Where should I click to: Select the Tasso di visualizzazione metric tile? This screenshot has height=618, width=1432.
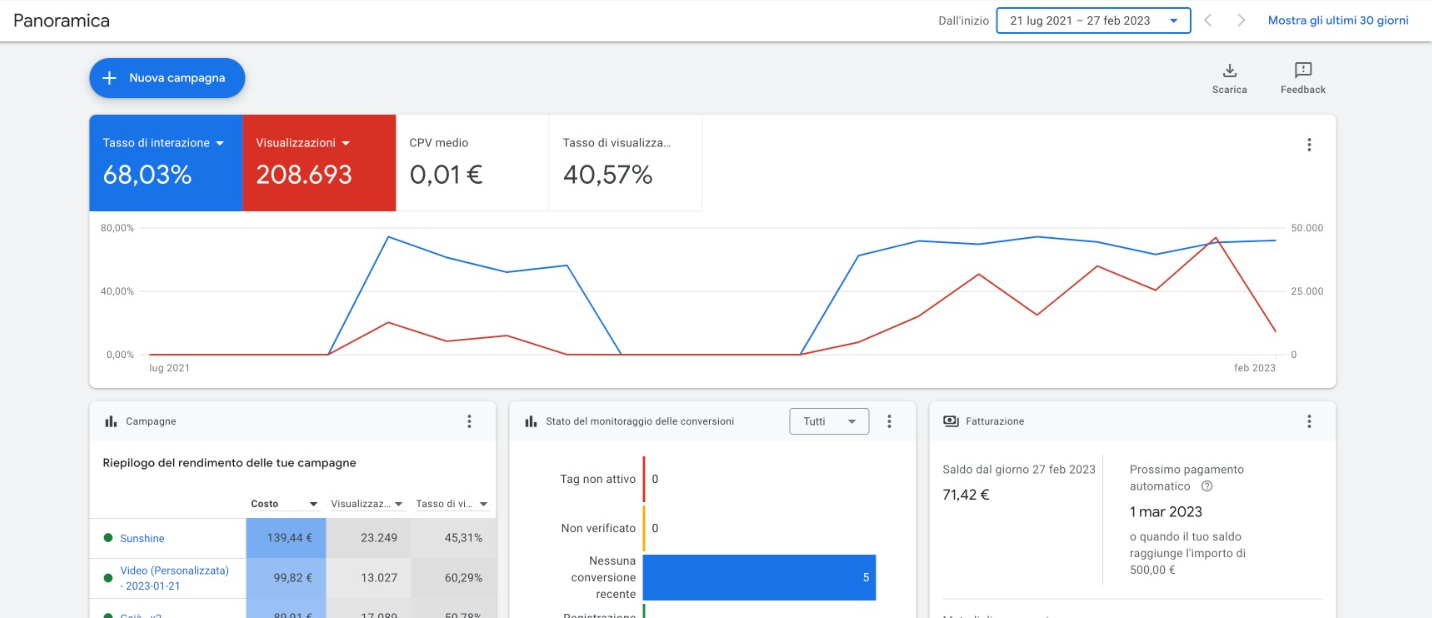pos(625,163)
